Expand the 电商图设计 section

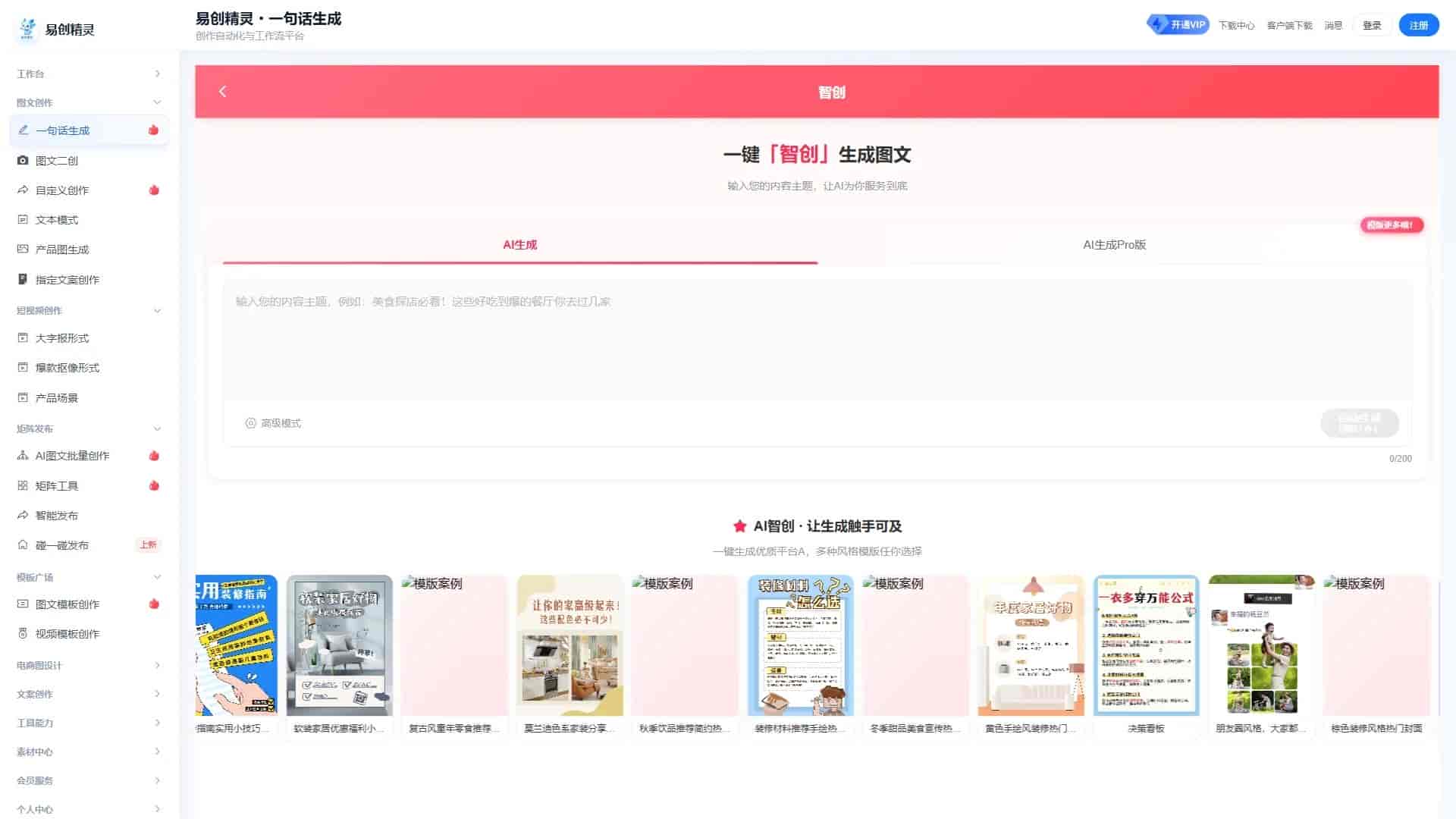(89, 665)
